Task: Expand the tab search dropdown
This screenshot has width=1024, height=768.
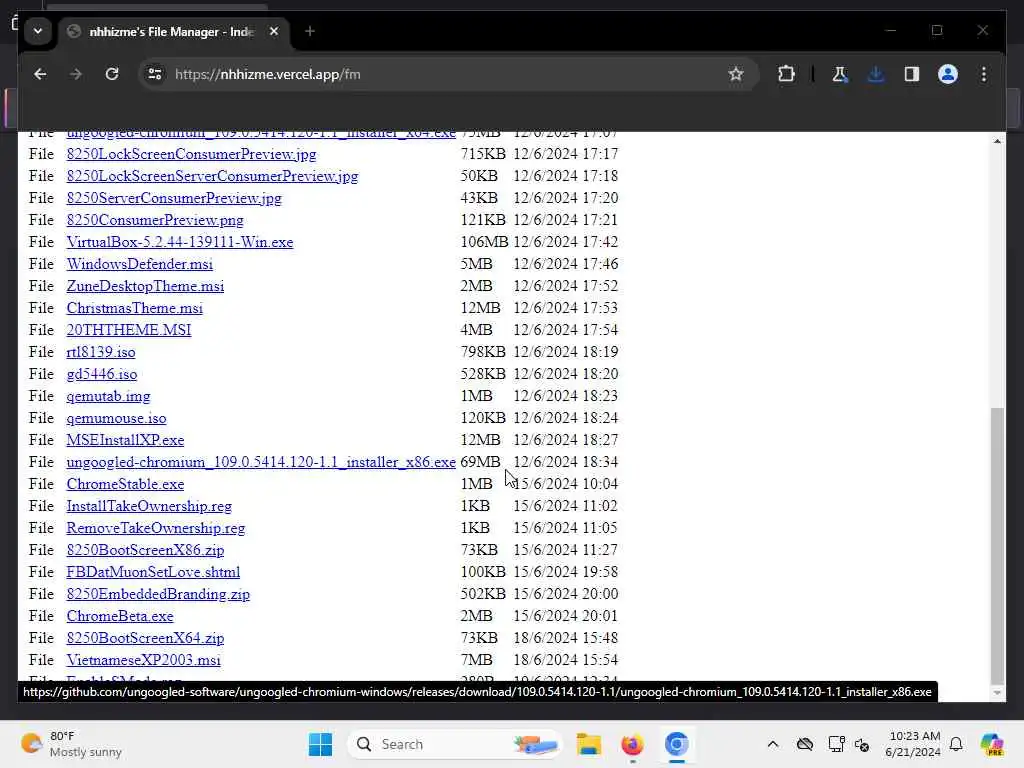Action: [x=38, y=31]
